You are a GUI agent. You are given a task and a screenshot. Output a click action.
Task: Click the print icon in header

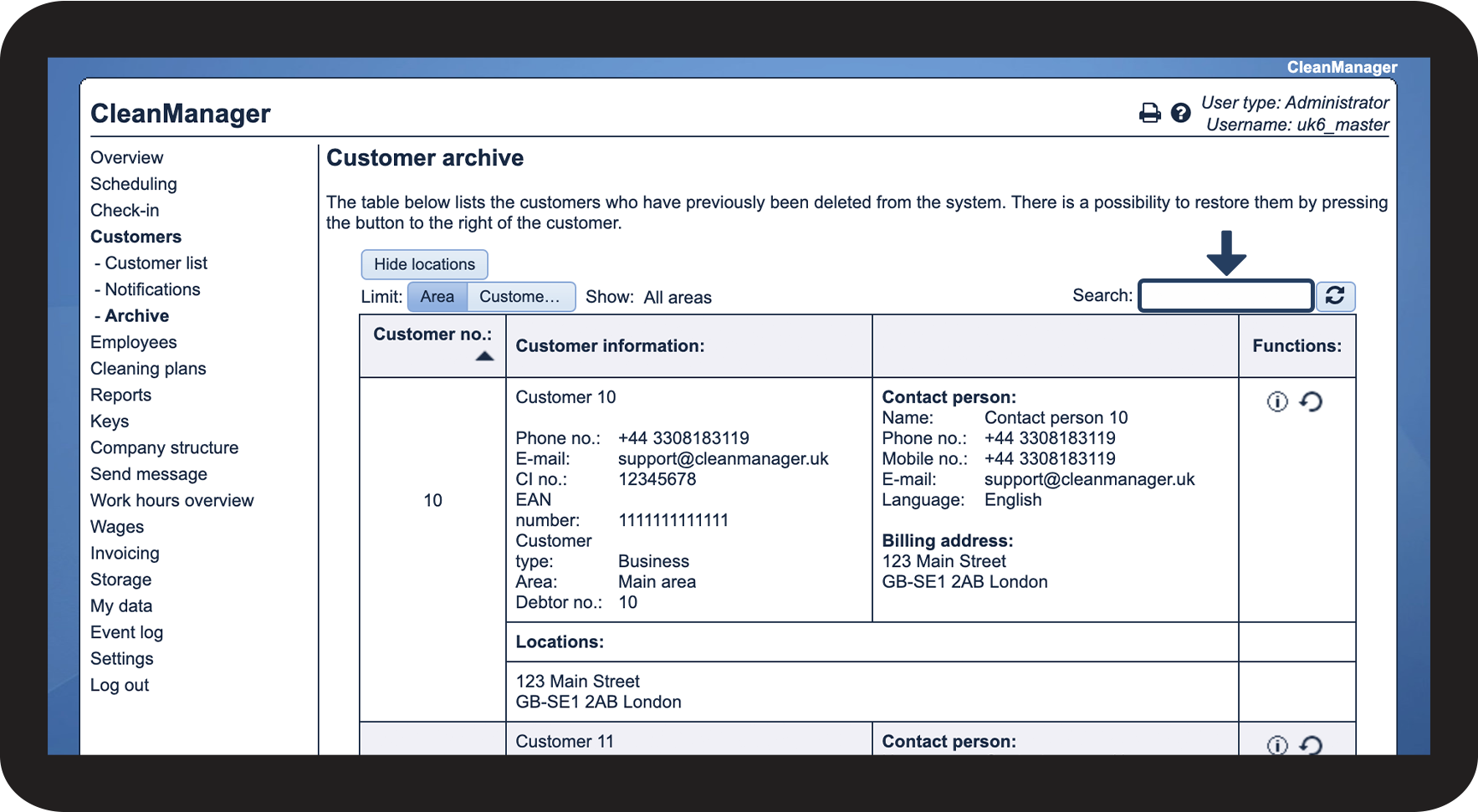click(1150, 113)
